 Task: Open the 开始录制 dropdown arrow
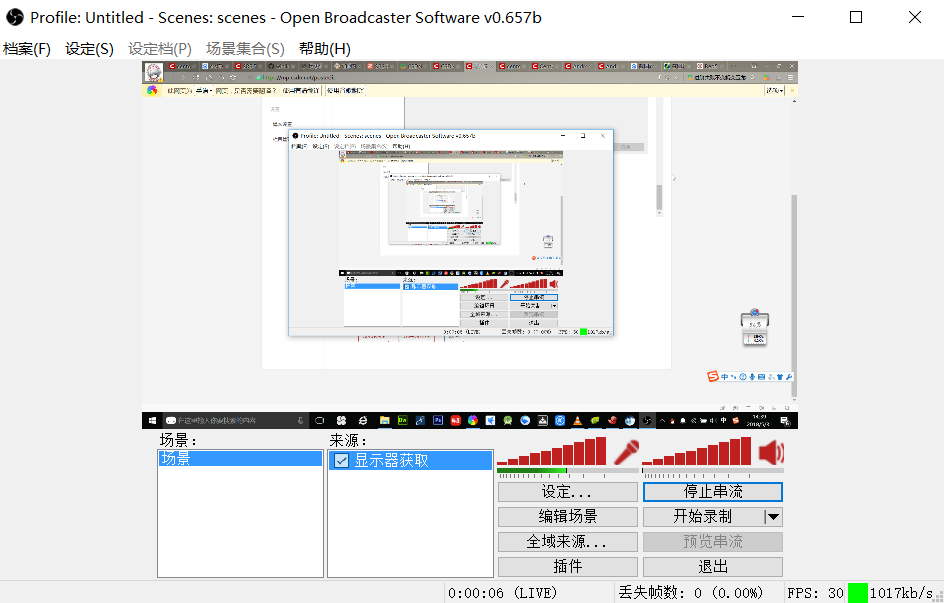click(x=773, y=516)
